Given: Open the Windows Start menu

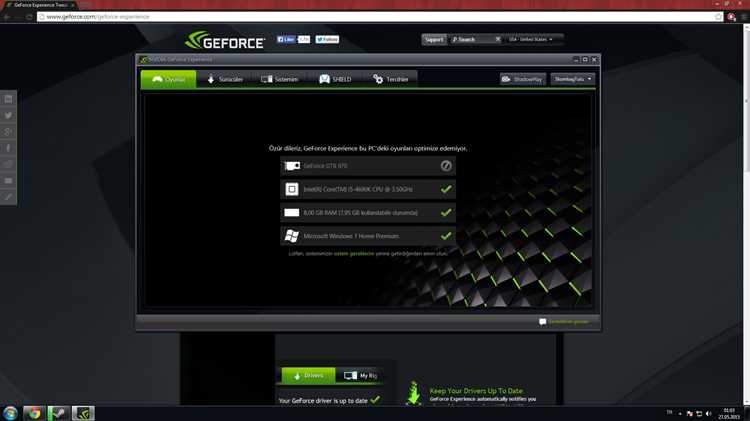Looking at the screenshot, I should [x=11, y=413].
